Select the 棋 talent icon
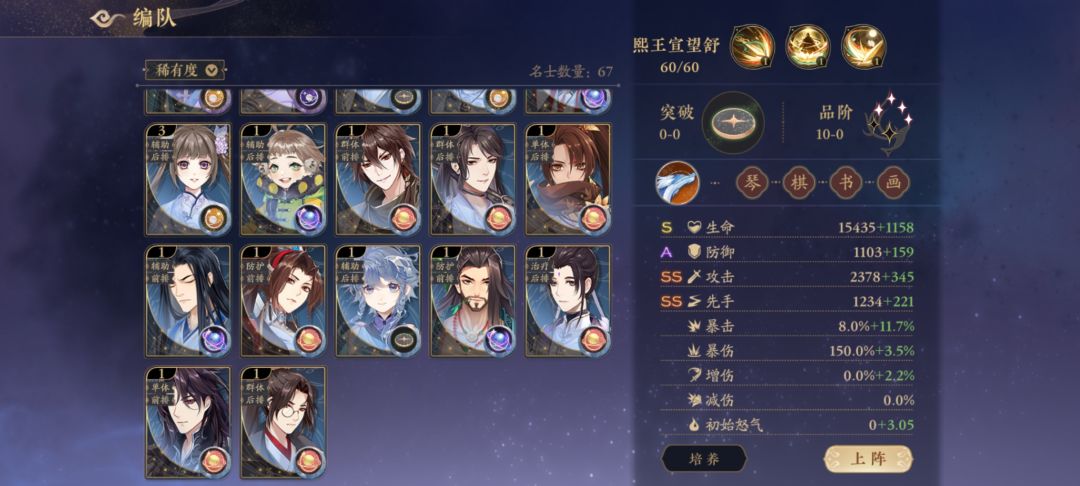1080x486 pixels. click(x=799, y=183)
